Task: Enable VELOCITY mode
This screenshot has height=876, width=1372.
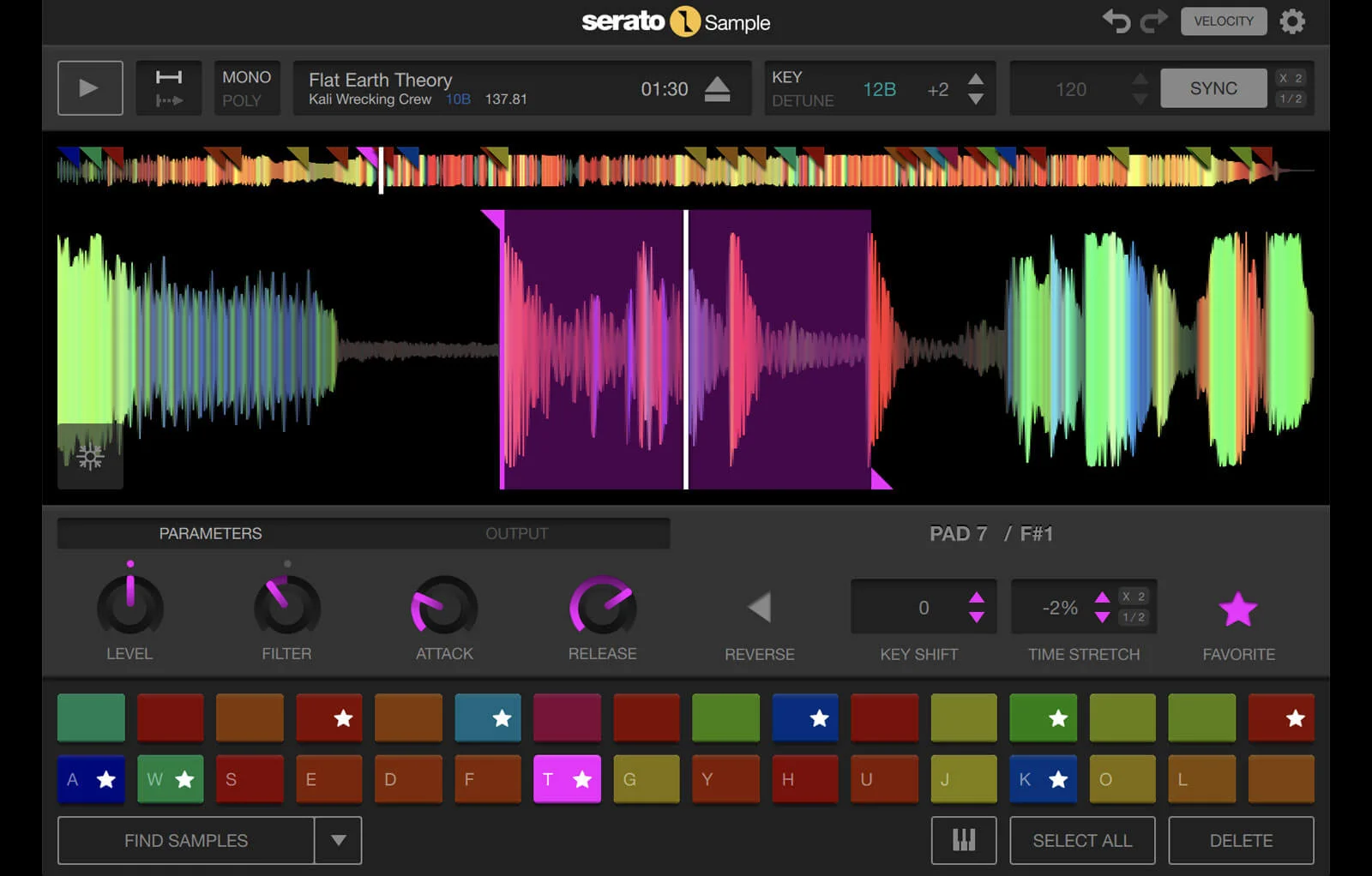Action: [1224, 21]
